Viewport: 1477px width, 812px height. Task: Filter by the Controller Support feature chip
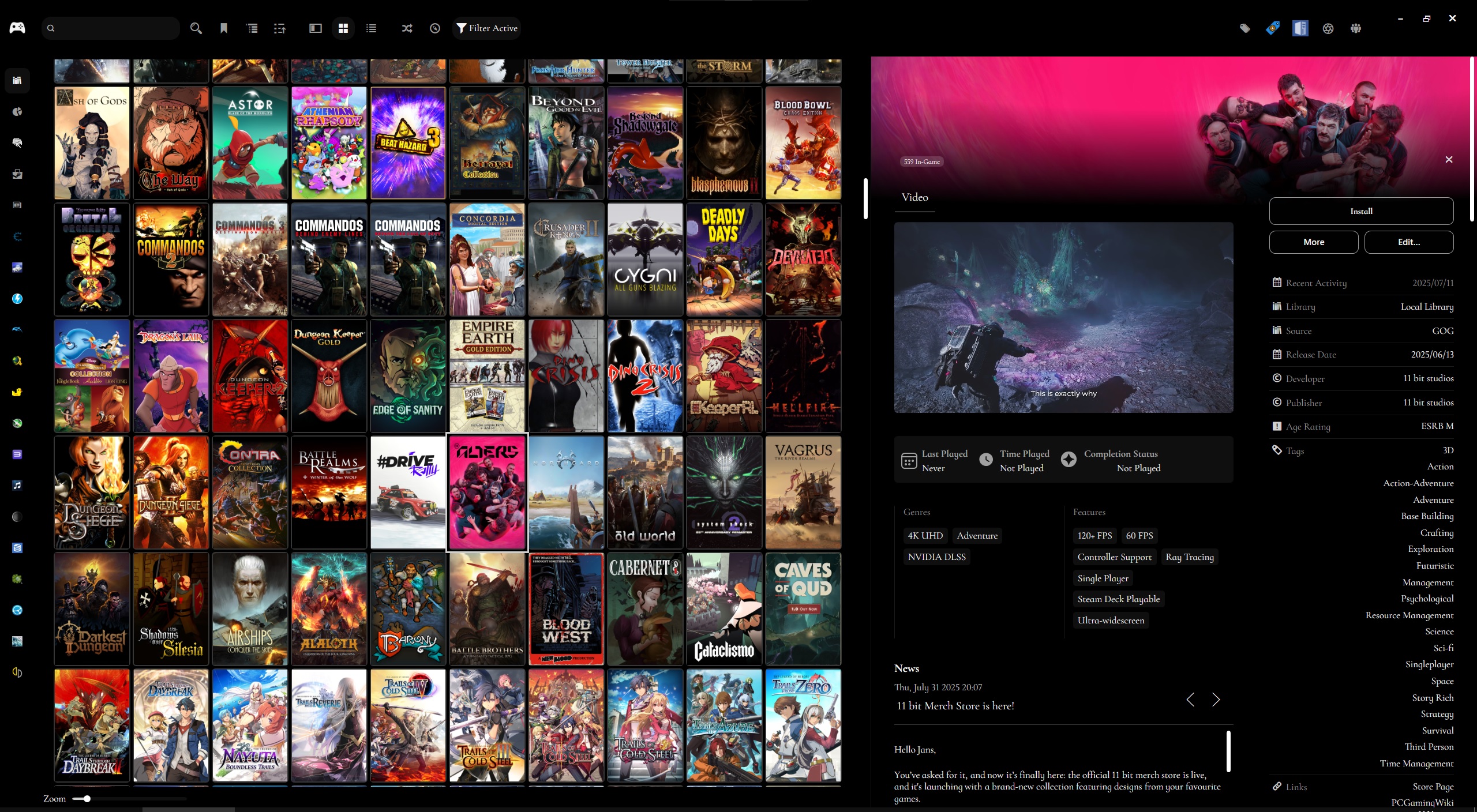coord(1115,557)
